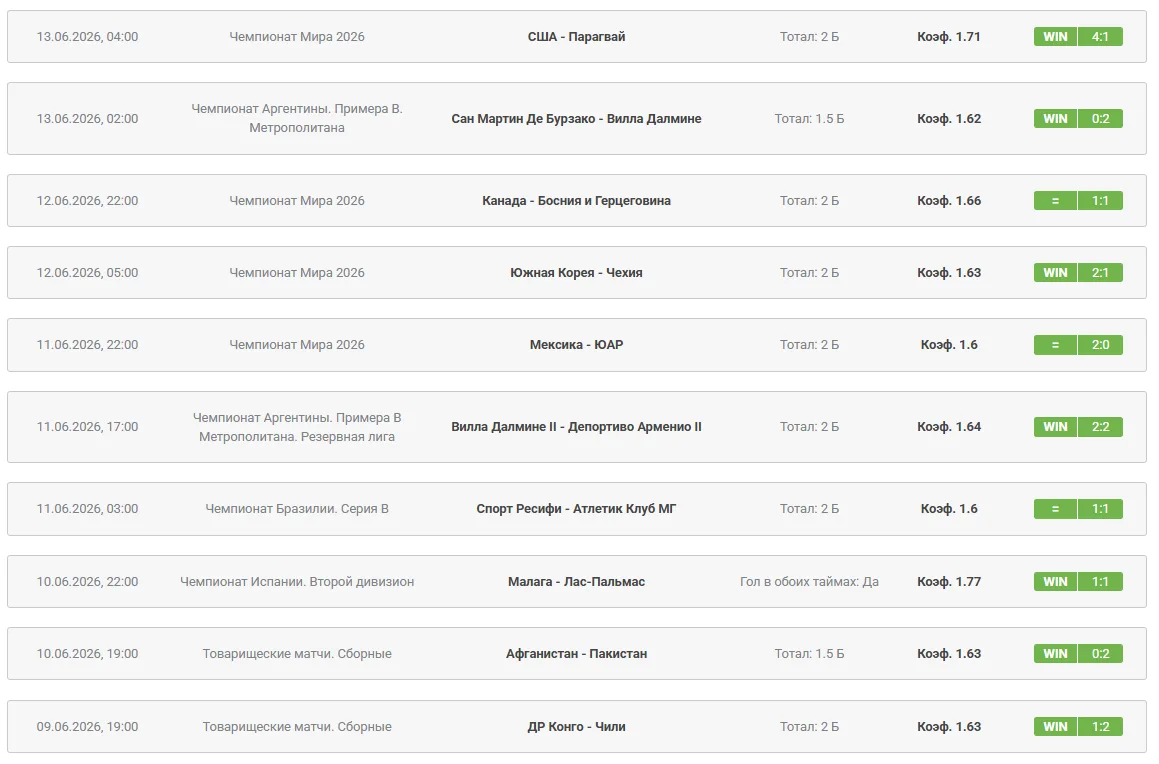This screenshot has height=764, width=1159.
Task: Click the 2:0 score badge
Action: 1100,345
